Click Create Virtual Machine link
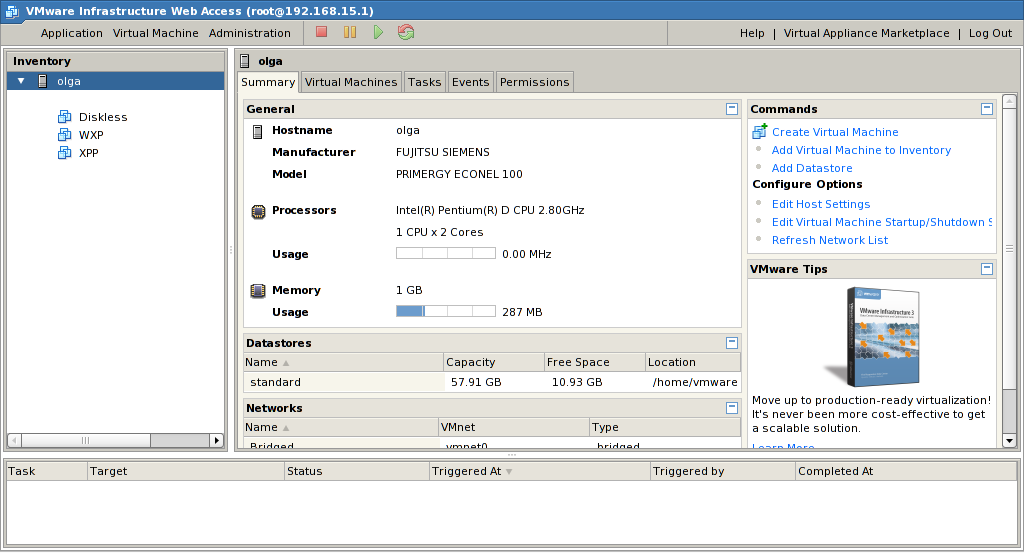1024x553 pixels. point(835,132)
